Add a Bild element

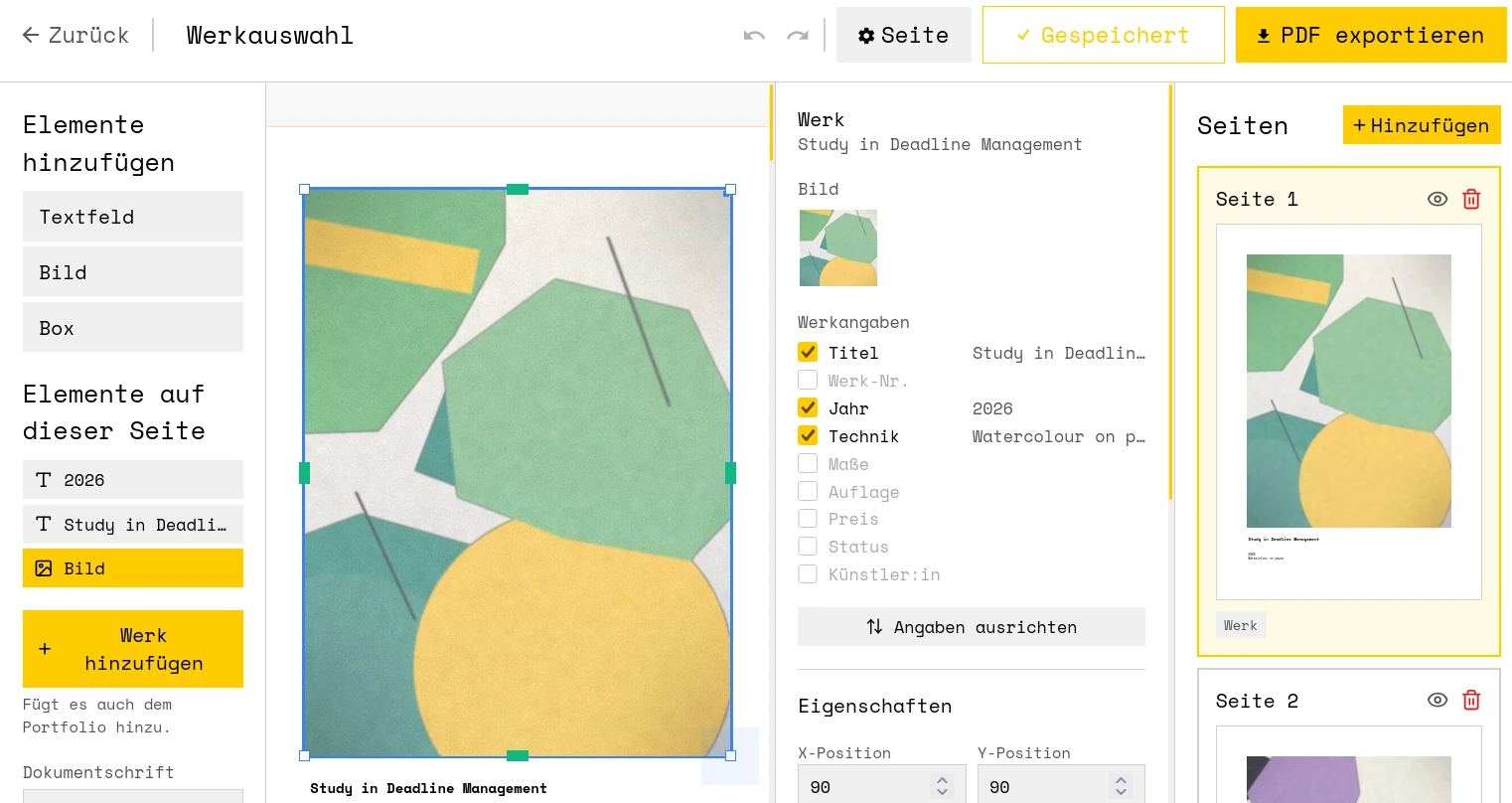[x=133, y=272]
